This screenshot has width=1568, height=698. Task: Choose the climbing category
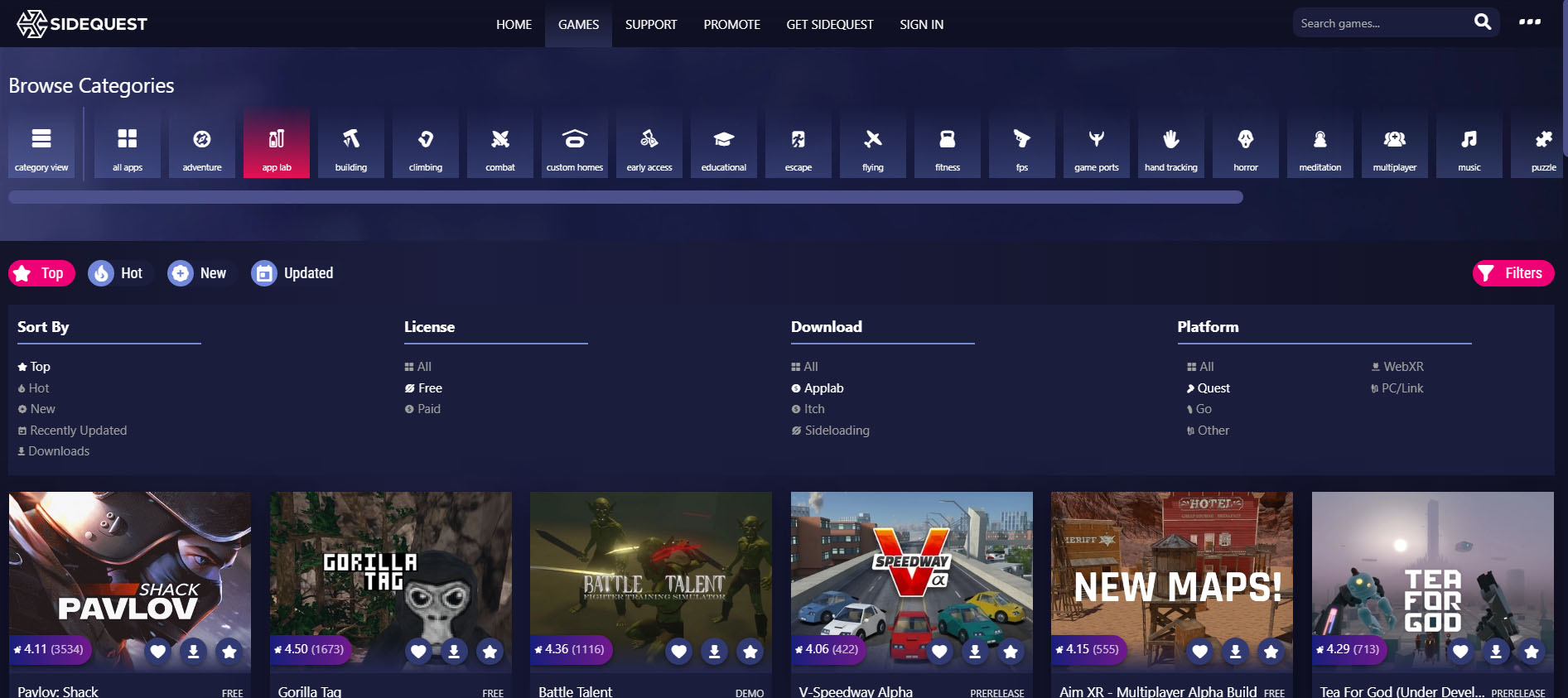click(426, 143)
